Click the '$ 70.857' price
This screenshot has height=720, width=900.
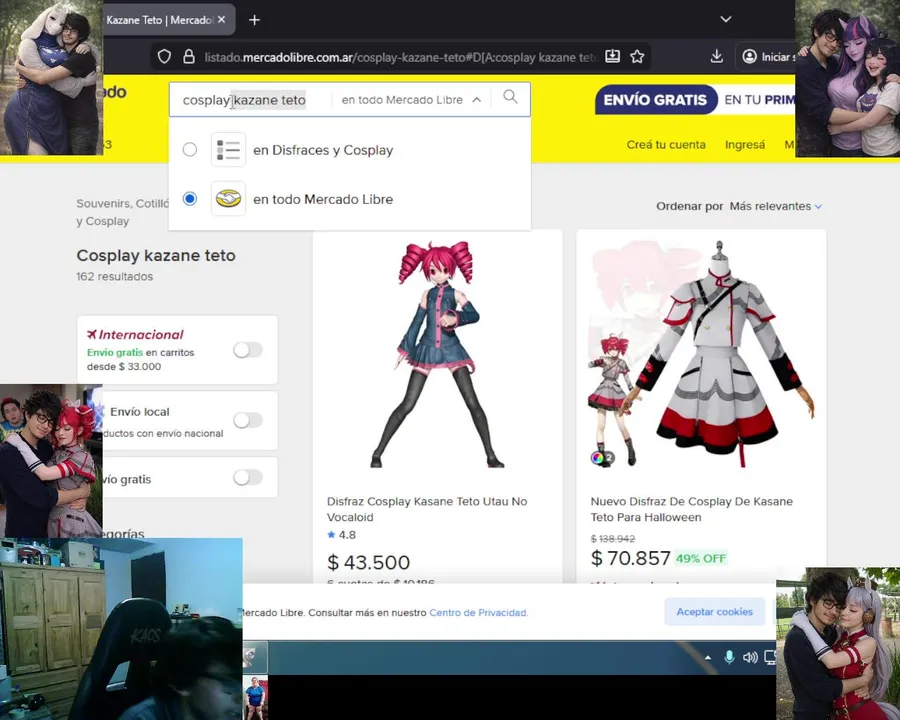pyautogui.click(x=630, y=558)
